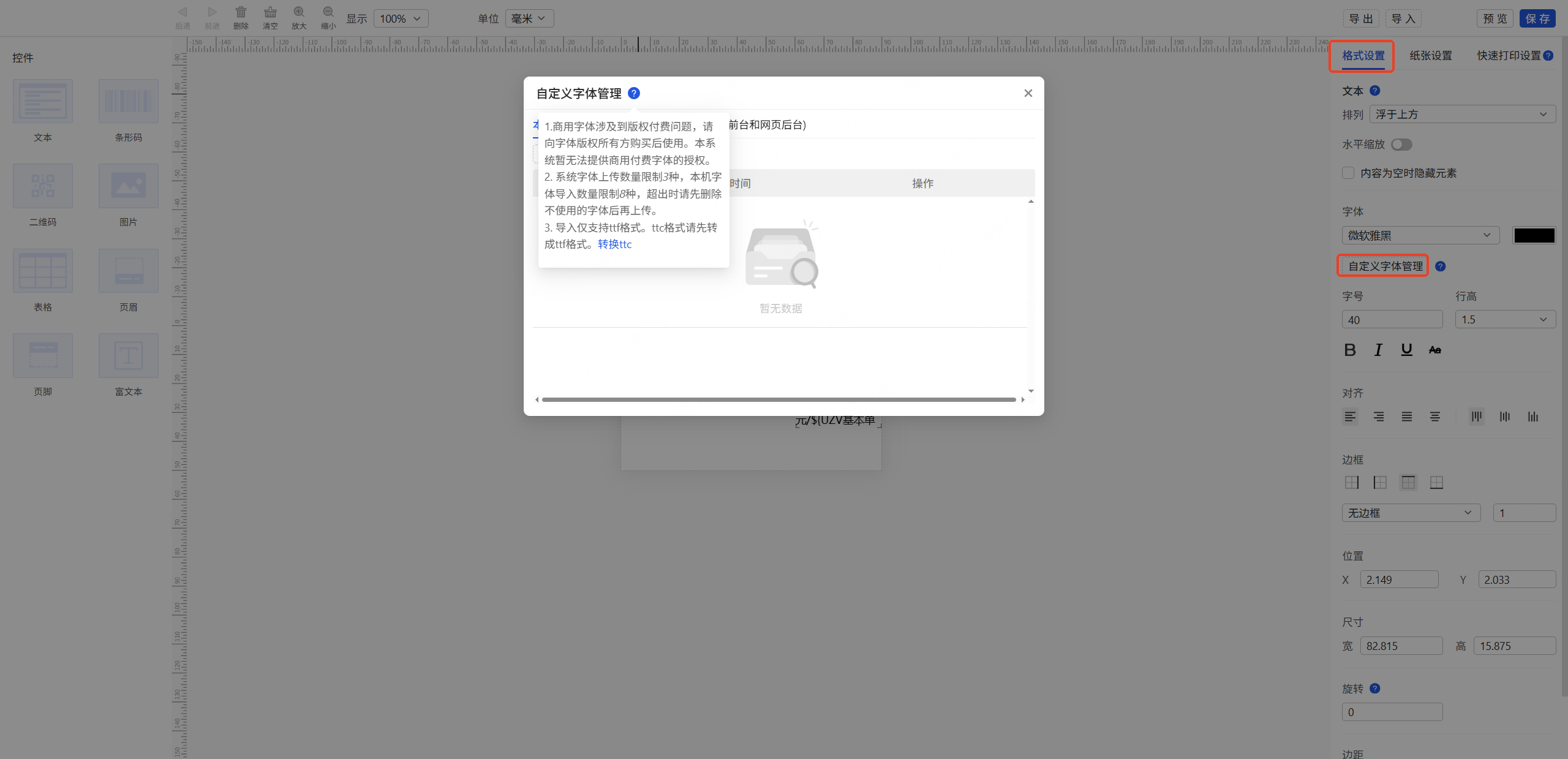Click the Bold formatting icon
Viewport: 1568px width, 759px height.
(x=1349, y=350)
